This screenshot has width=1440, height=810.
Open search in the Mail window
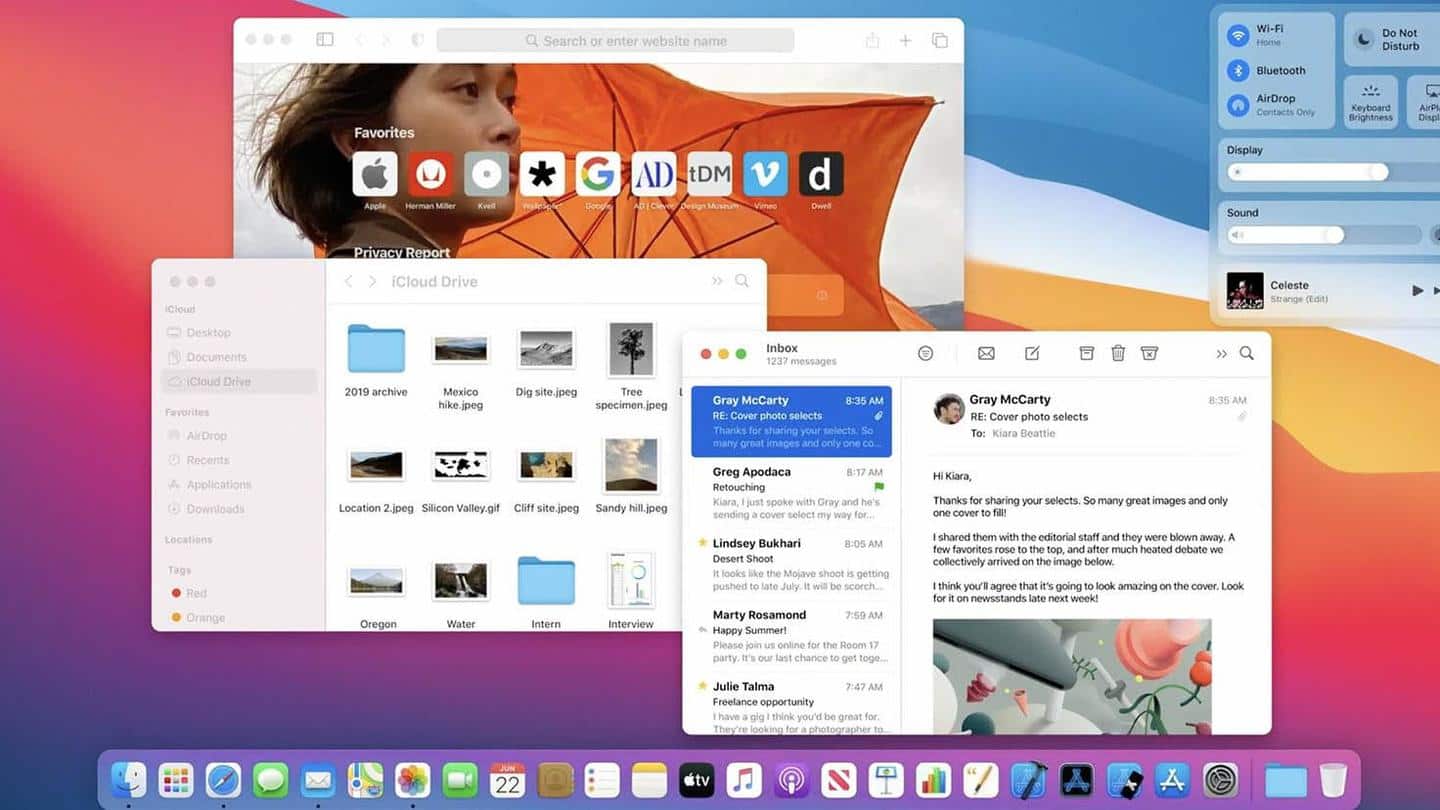[x=1246, y=353]
